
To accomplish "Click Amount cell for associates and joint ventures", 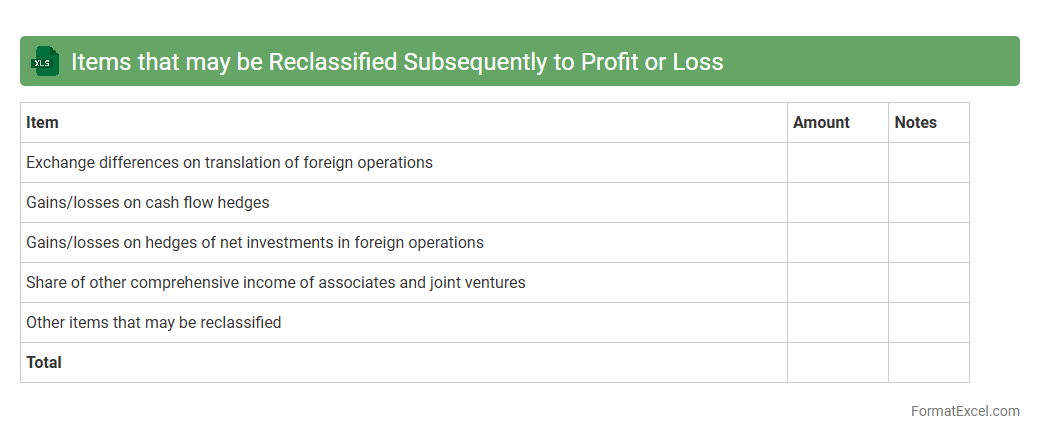I will tap(837, 282).
